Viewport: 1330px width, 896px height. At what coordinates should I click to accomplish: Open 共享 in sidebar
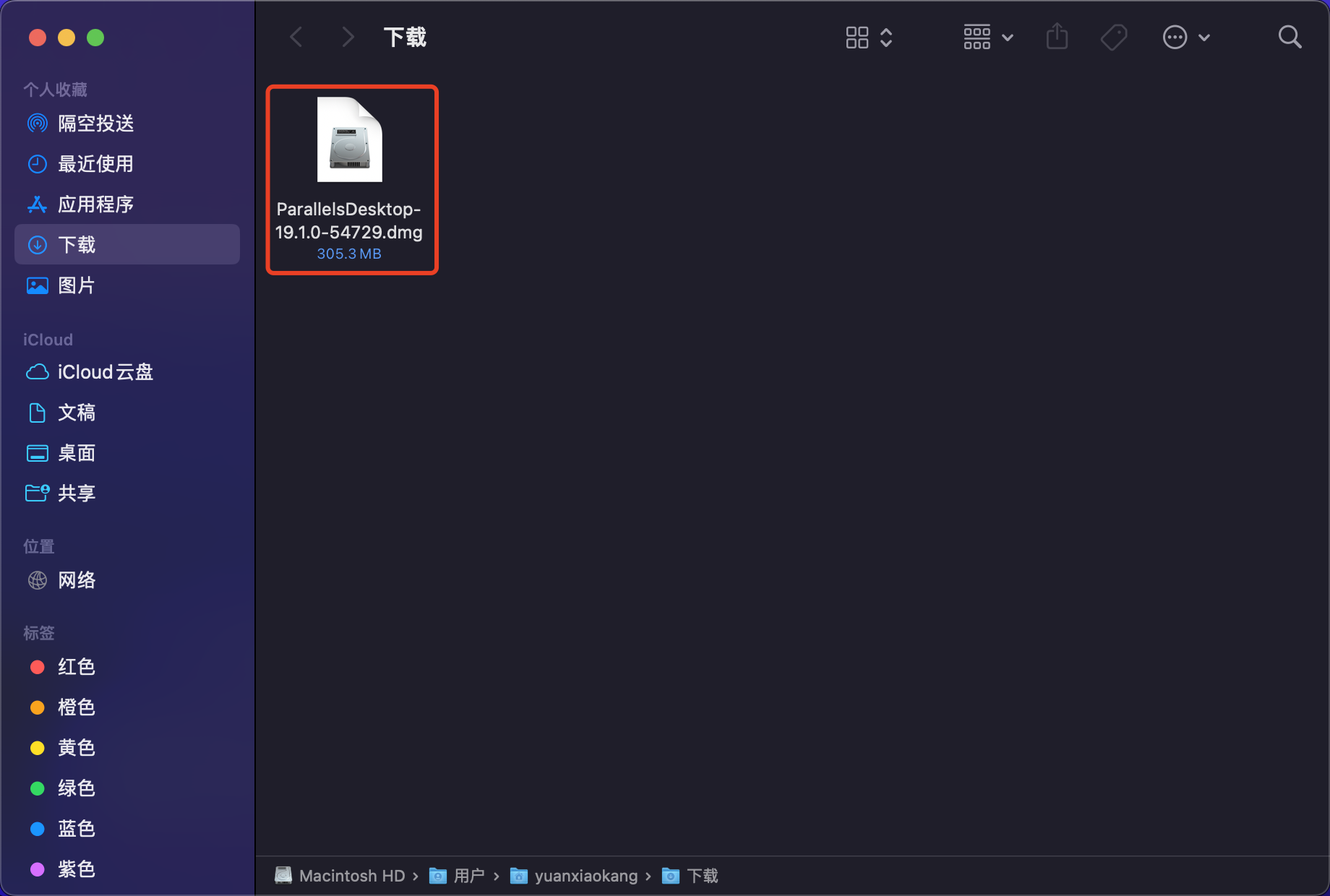[127, 494]
